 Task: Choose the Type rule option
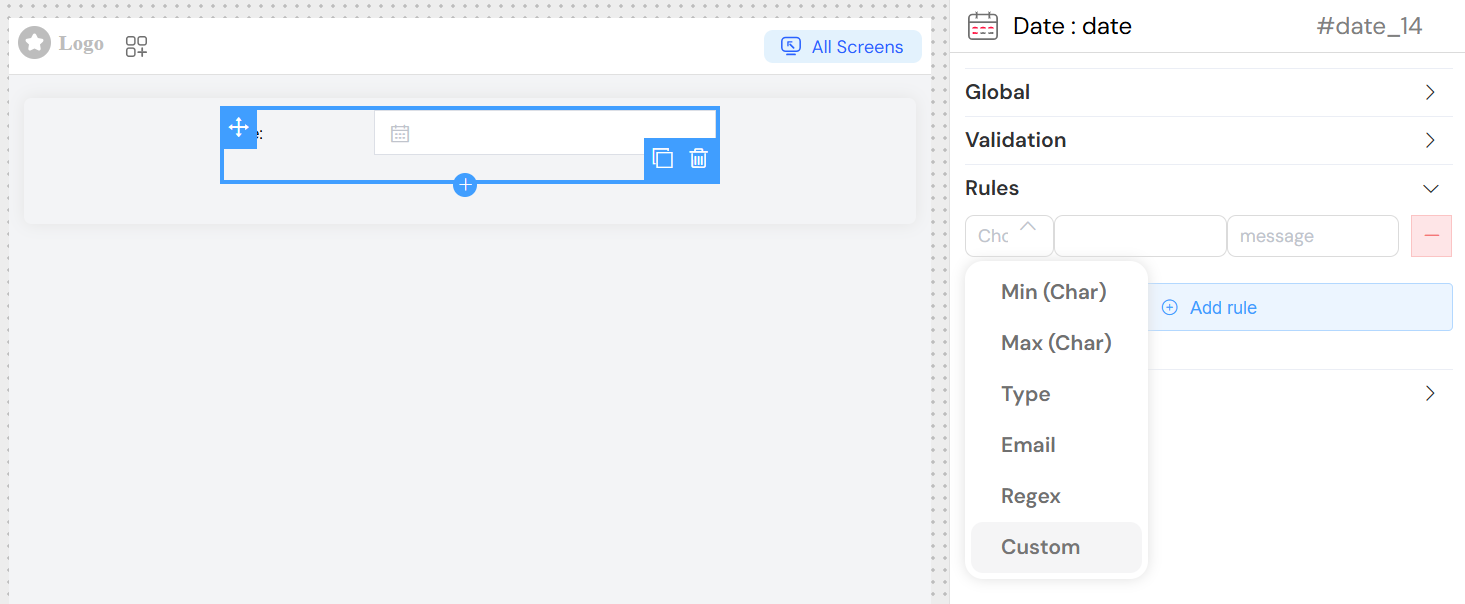click(1056, 394)
